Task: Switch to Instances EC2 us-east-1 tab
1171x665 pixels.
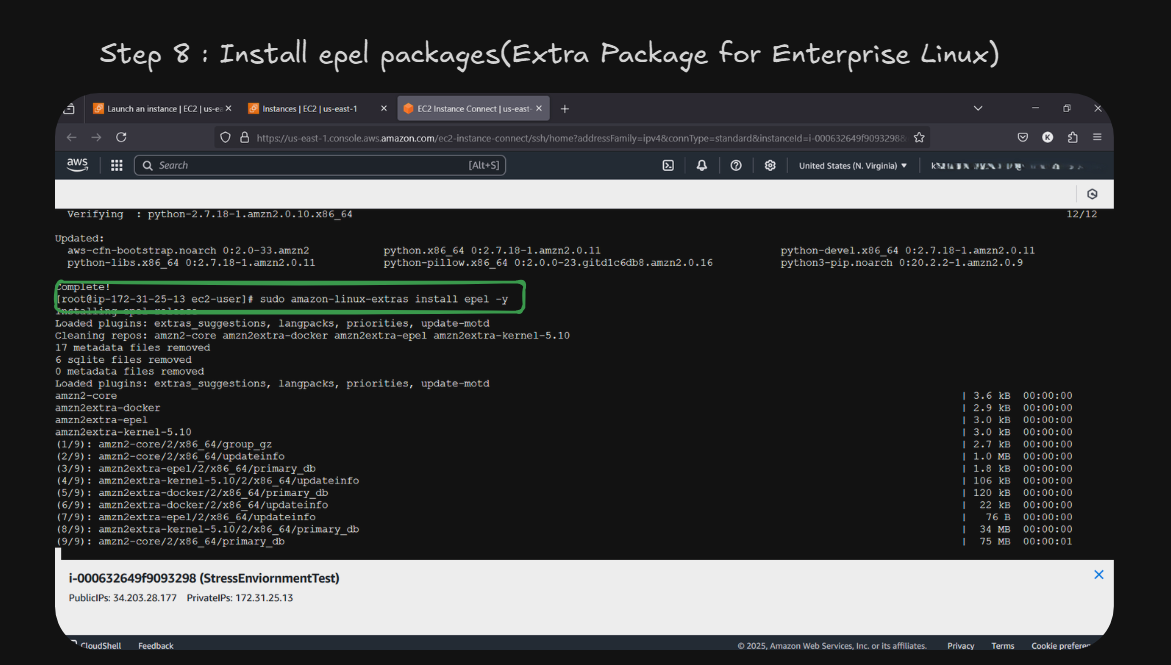Action: click(x=317, y=108)
